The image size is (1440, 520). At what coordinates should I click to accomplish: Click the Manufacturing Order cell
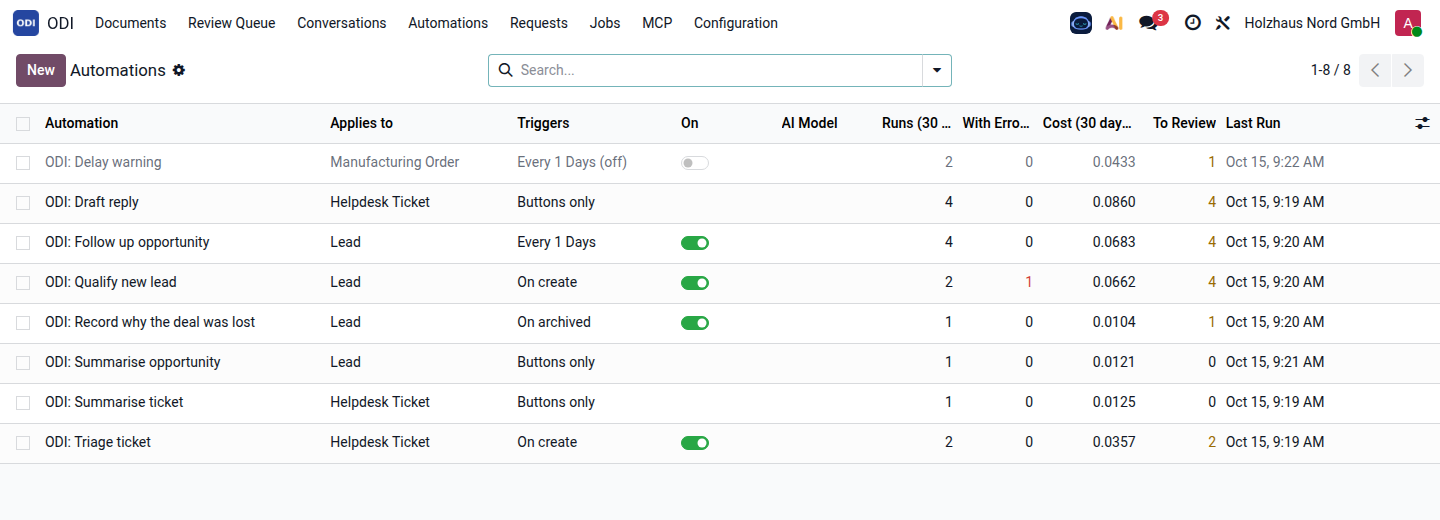click(395, 162)
